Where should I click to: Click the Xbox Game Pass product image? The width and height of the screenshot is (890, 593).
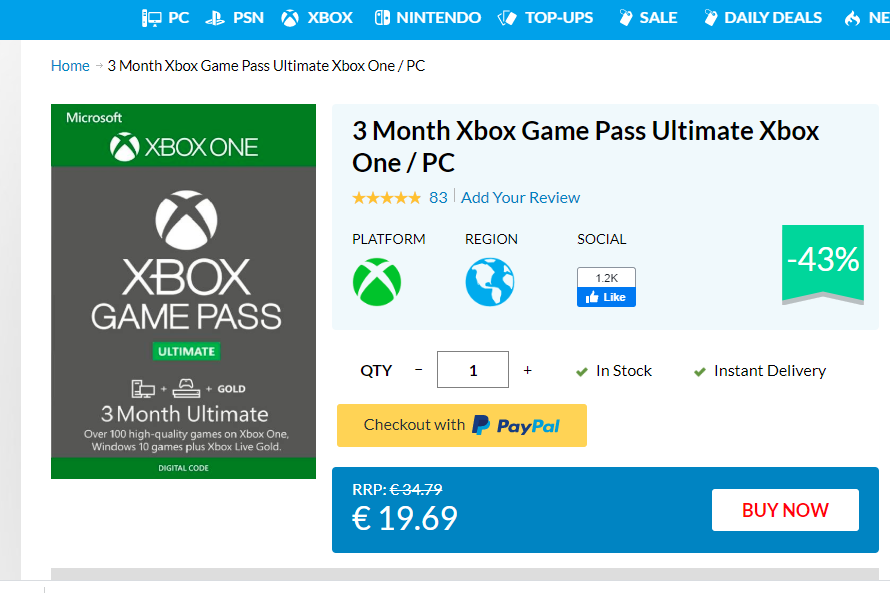pos(183,291)
